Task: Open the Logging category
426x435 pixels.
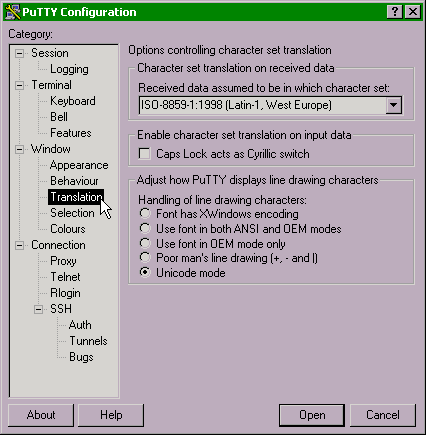Action: (x=69, y=69)
